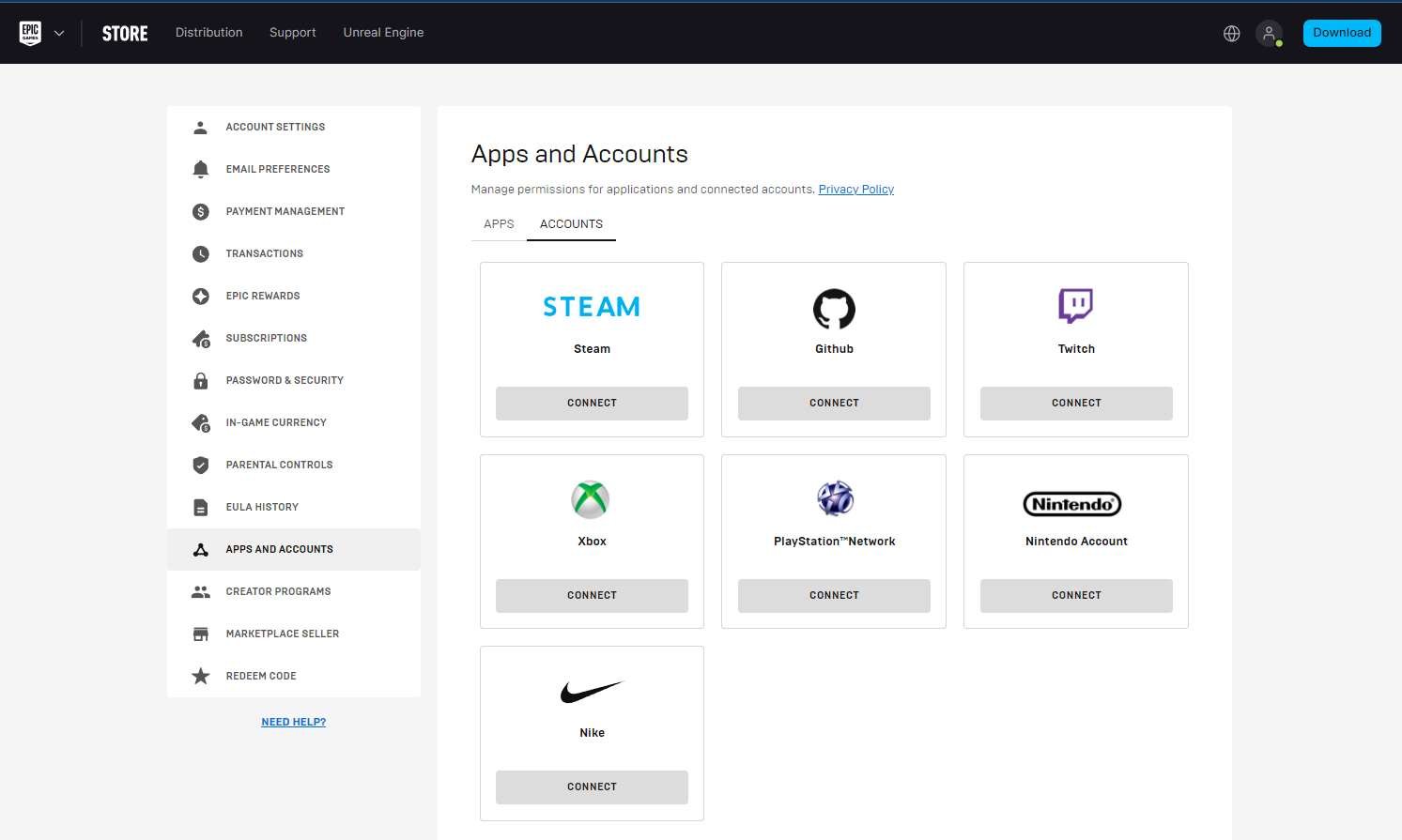Viewport: 1402px width, 840px height.
Task: Click the Account Settings person icon
Action: (200, 127)
